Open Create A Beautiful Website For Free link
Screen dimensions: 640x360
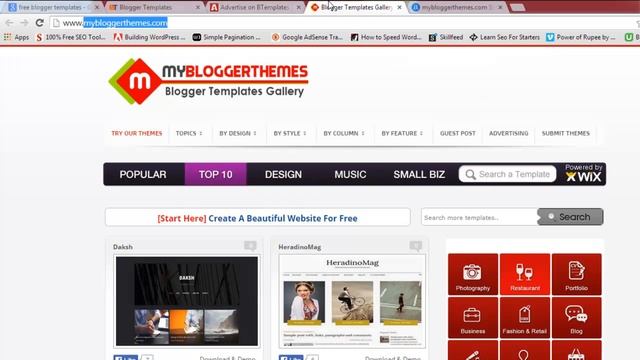(283, 218)
